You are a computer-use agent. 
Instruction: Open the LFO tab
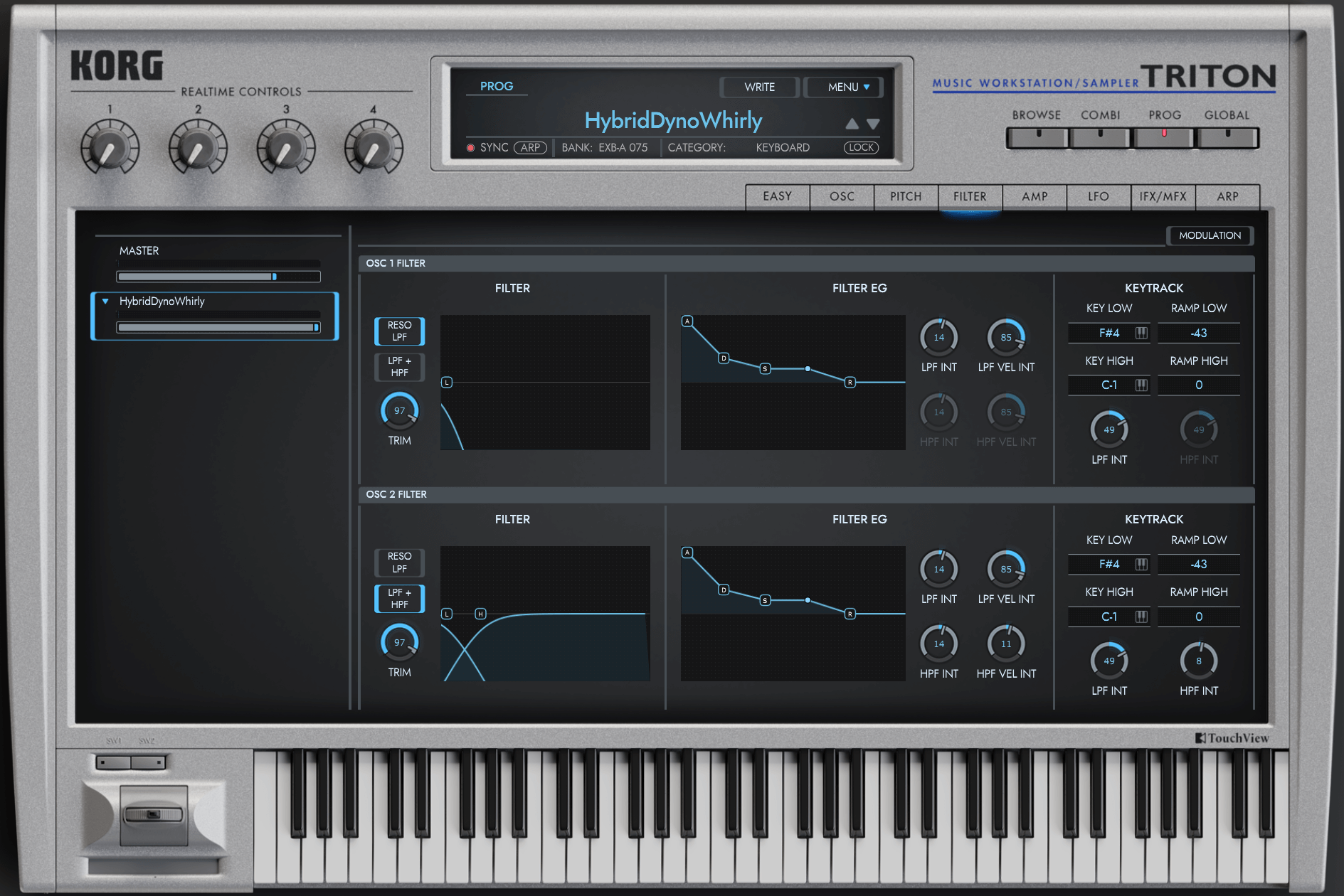tap(1099, 196)
